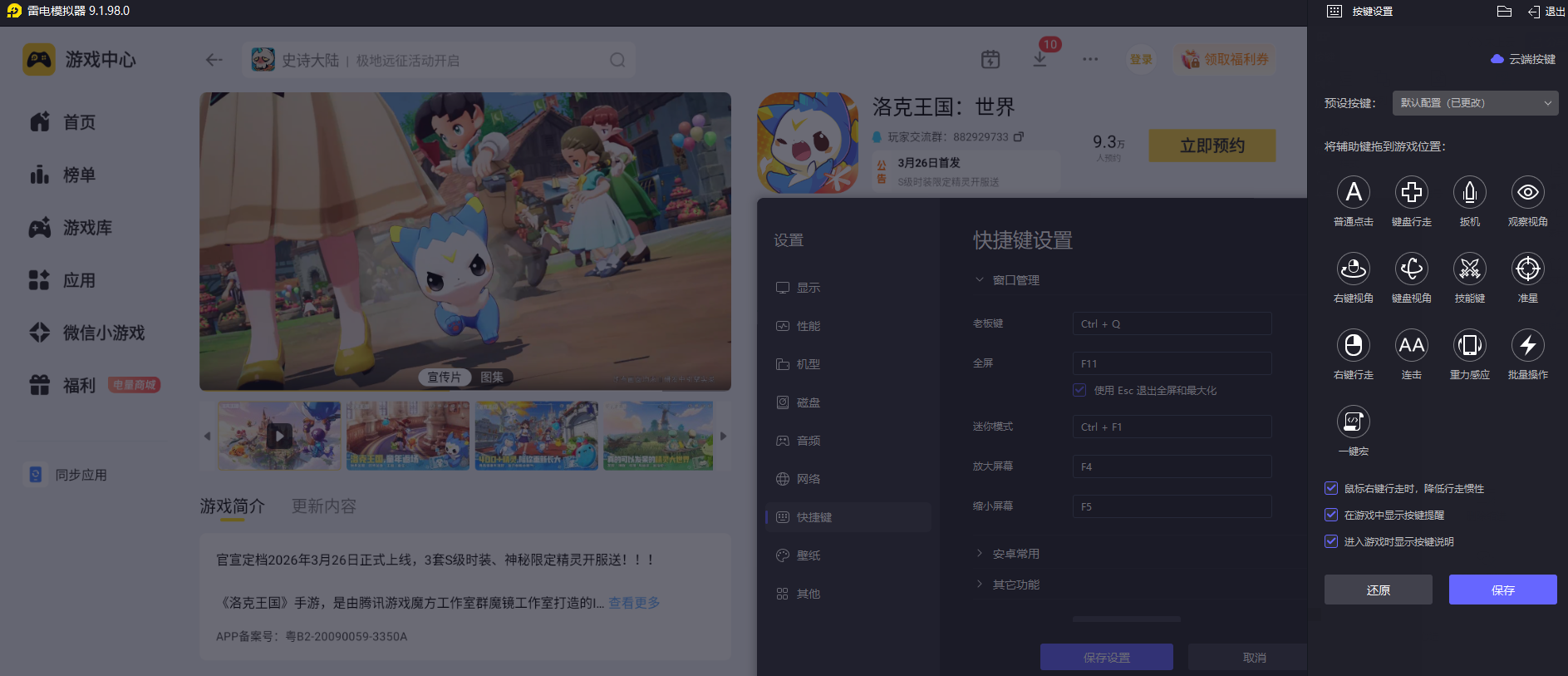Viewport: 1568px width, 676px height.
Task: Open 性能 performance settings tab
Action: pyautogui.click(x=848, y=326)
